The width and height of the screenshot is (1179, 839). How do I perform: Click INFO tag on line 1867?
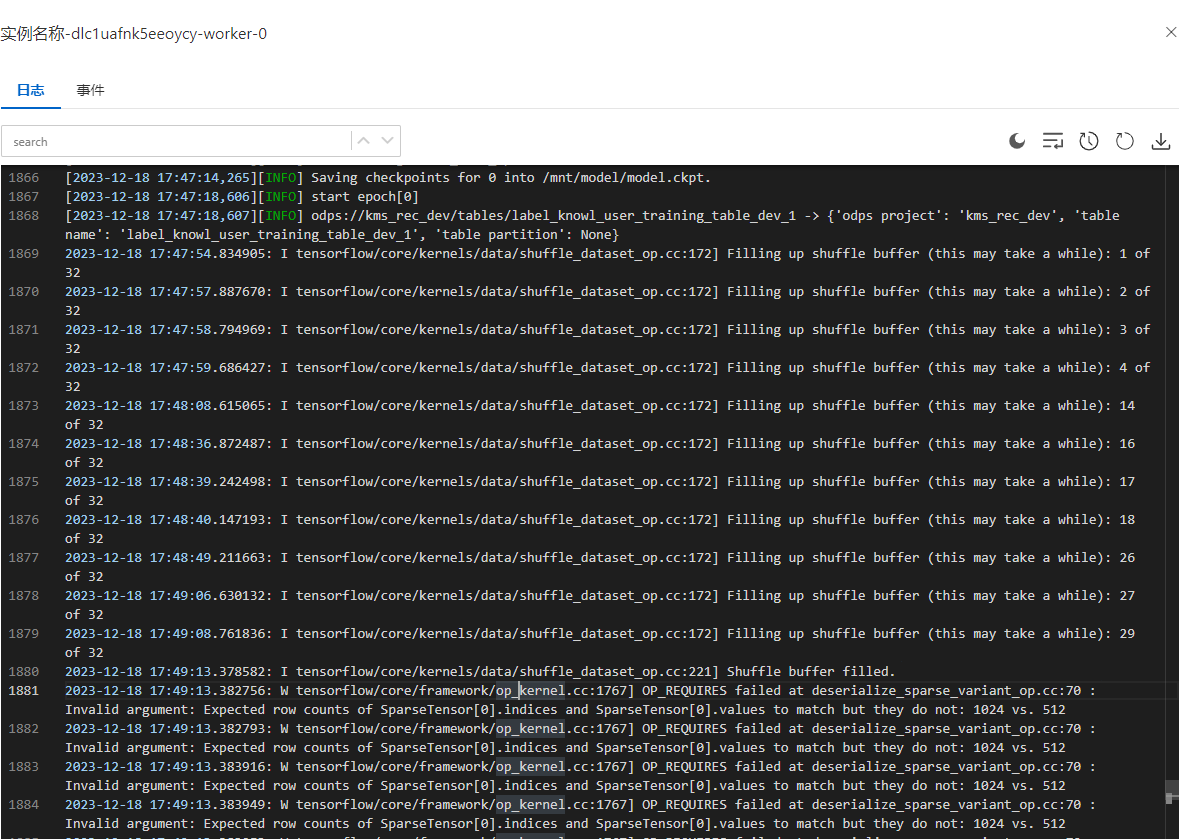point(280,196)
